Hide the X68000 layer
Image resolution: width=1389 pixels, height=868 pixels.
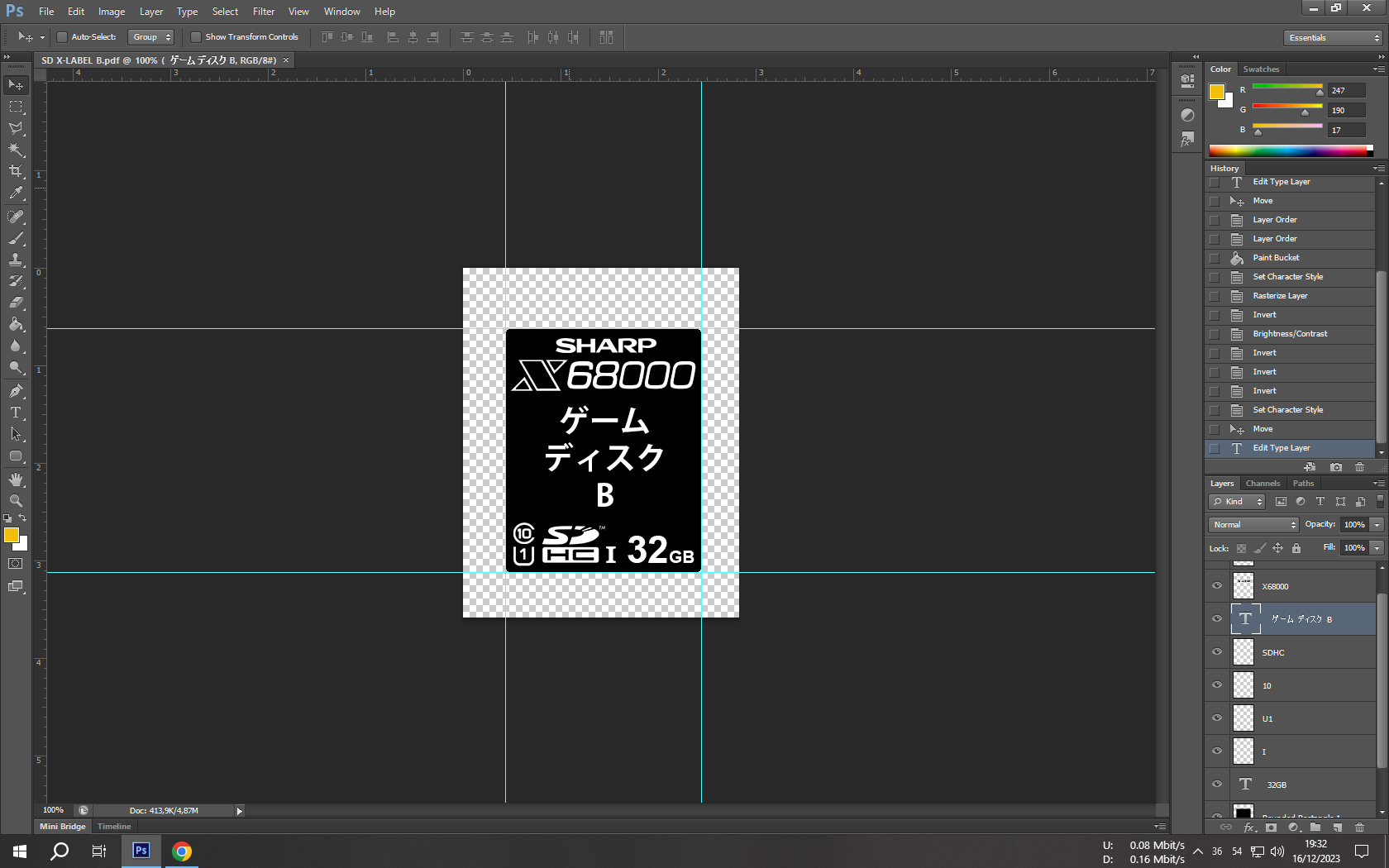tap(1217, 585)
